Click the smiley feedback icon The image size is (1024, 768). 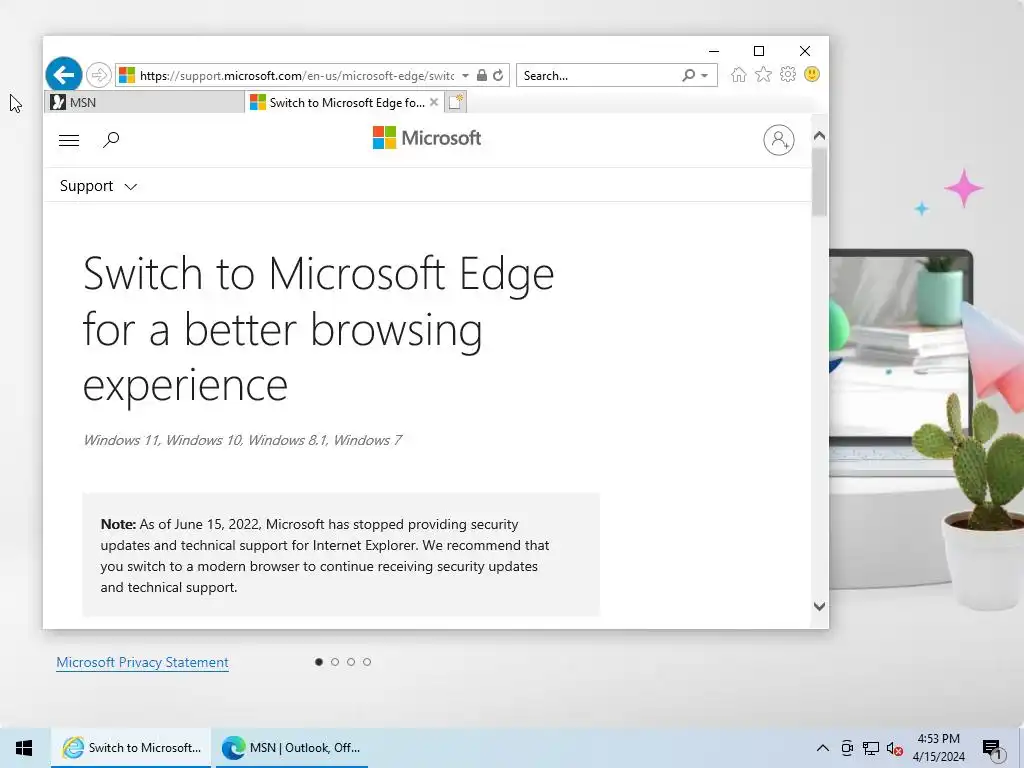click(812, 74)
